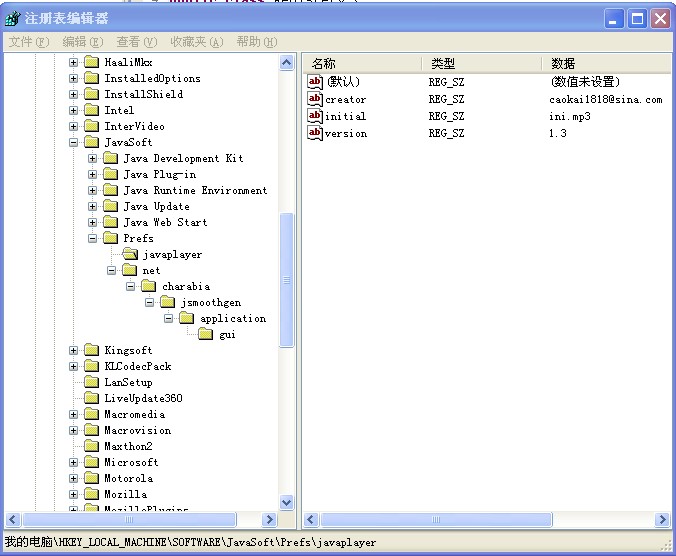This screenshot has height=556, width=676.
Task: Expand the Java Runtime Environment key
Action: click(92, 190)
